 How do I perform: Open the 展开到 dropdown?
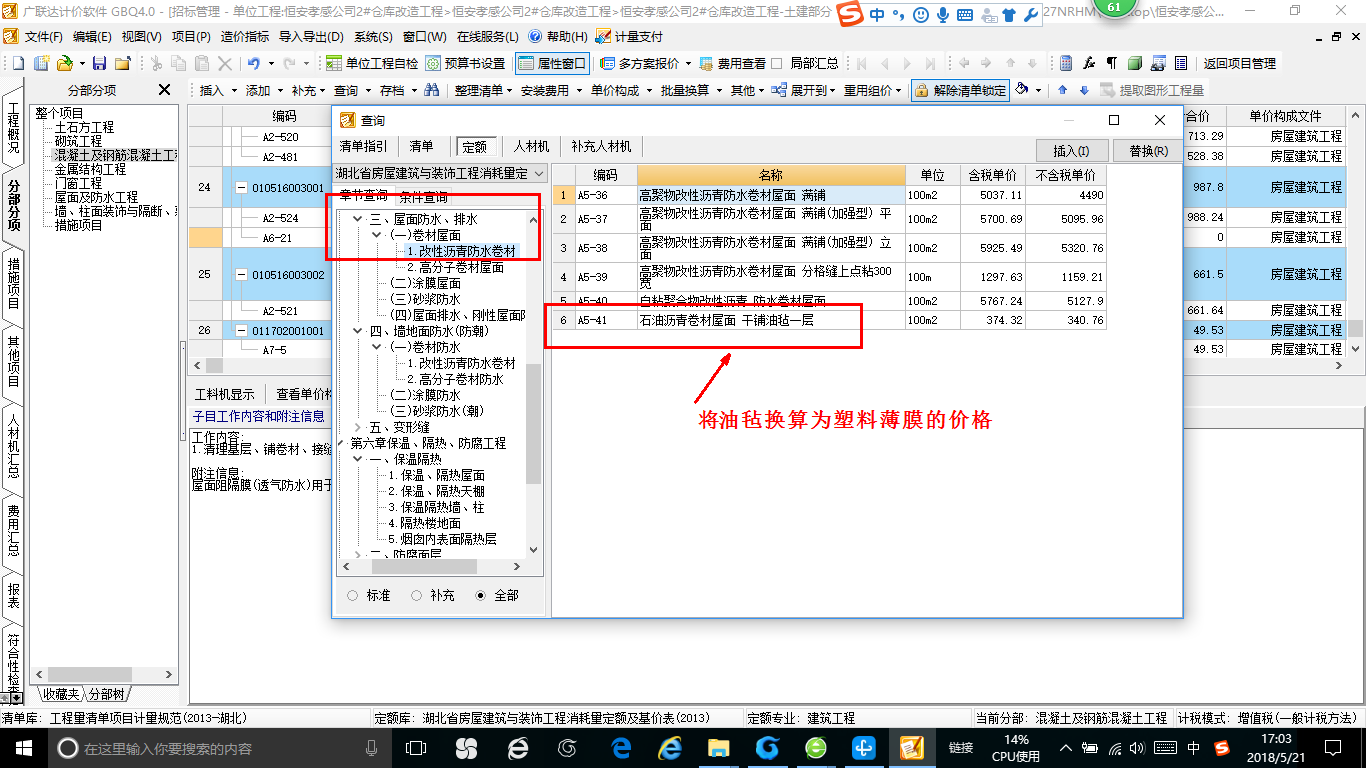click(805, 90)
